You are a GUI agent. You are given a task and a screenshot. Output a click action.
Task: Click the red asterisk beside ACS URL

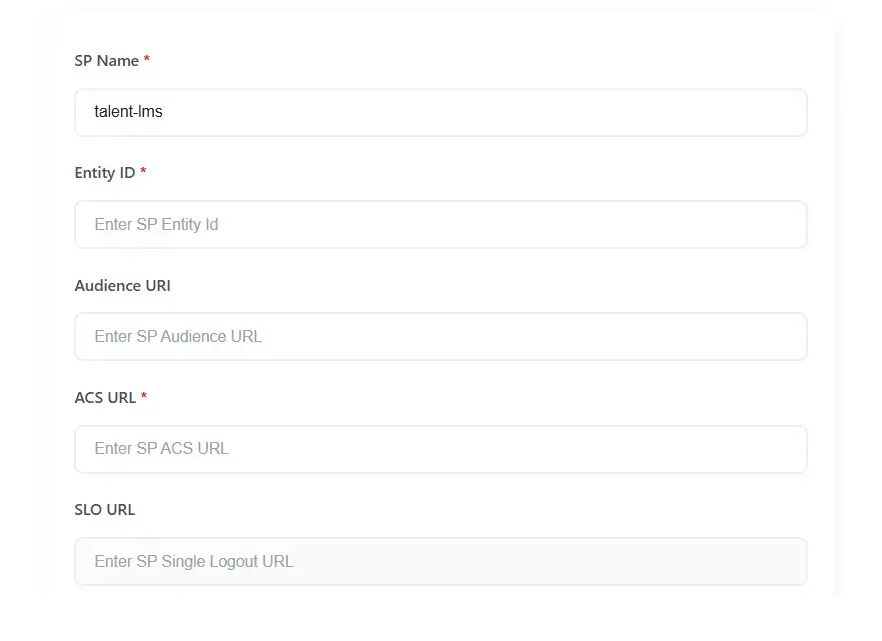click(142, 396)
